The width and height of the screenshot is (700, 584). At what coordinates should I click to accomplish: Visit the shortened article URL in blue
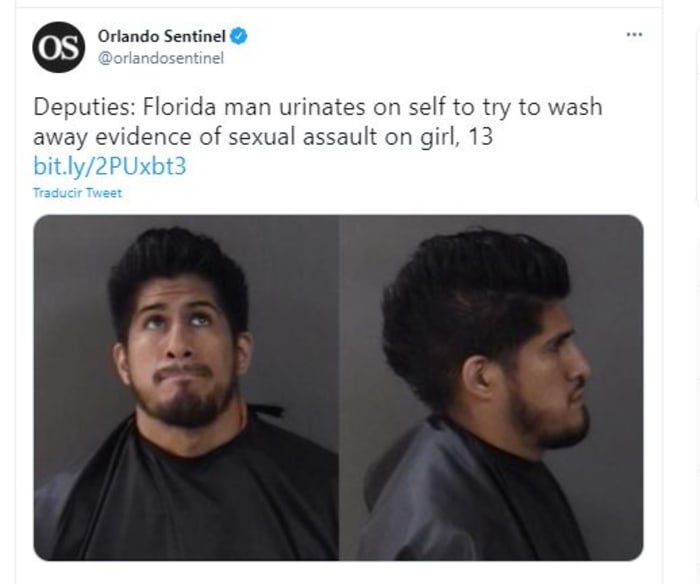coord(110,166)
